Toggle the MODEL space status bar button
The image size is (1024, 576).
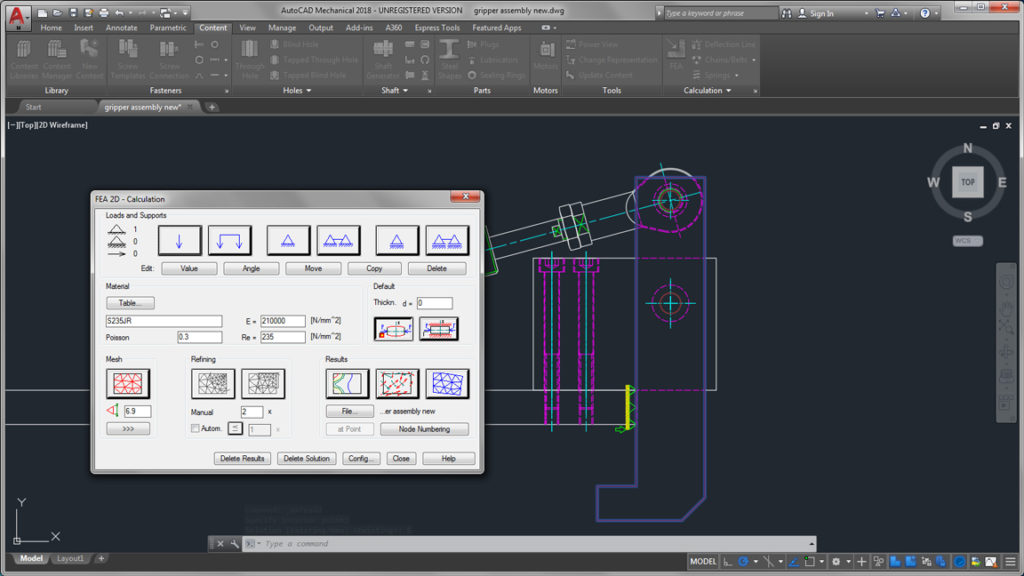tap(702, 562)
